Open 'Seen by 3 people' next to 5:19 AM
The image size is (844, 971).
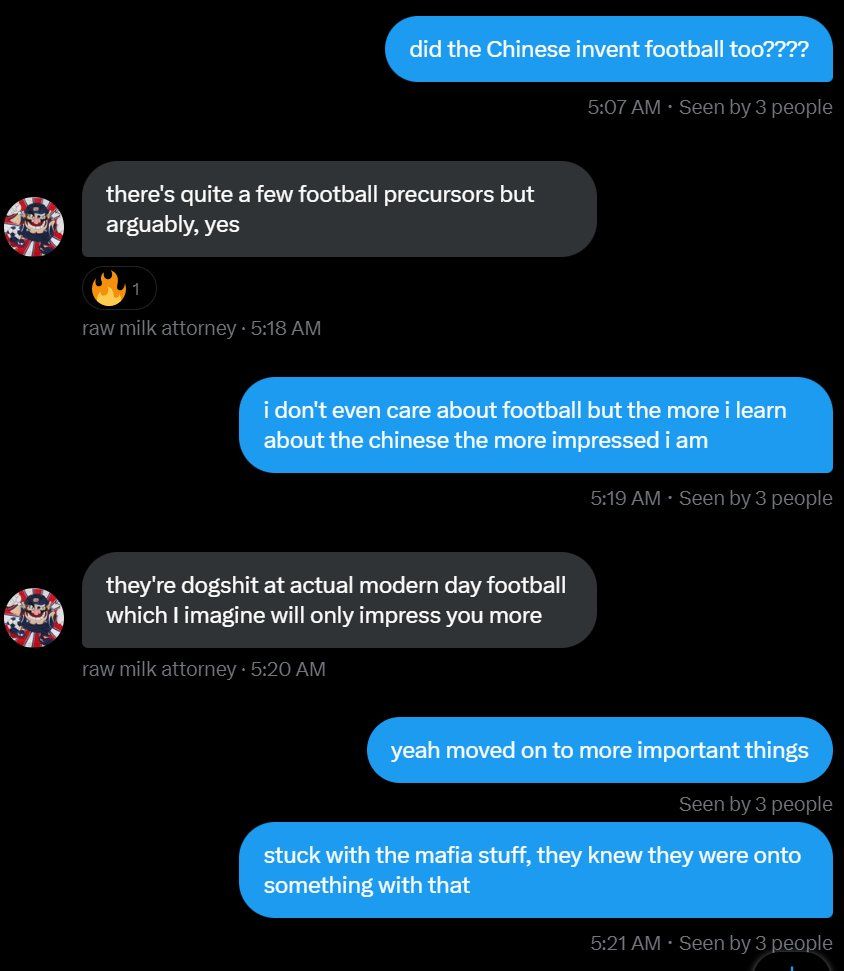(x=755, y=498)
